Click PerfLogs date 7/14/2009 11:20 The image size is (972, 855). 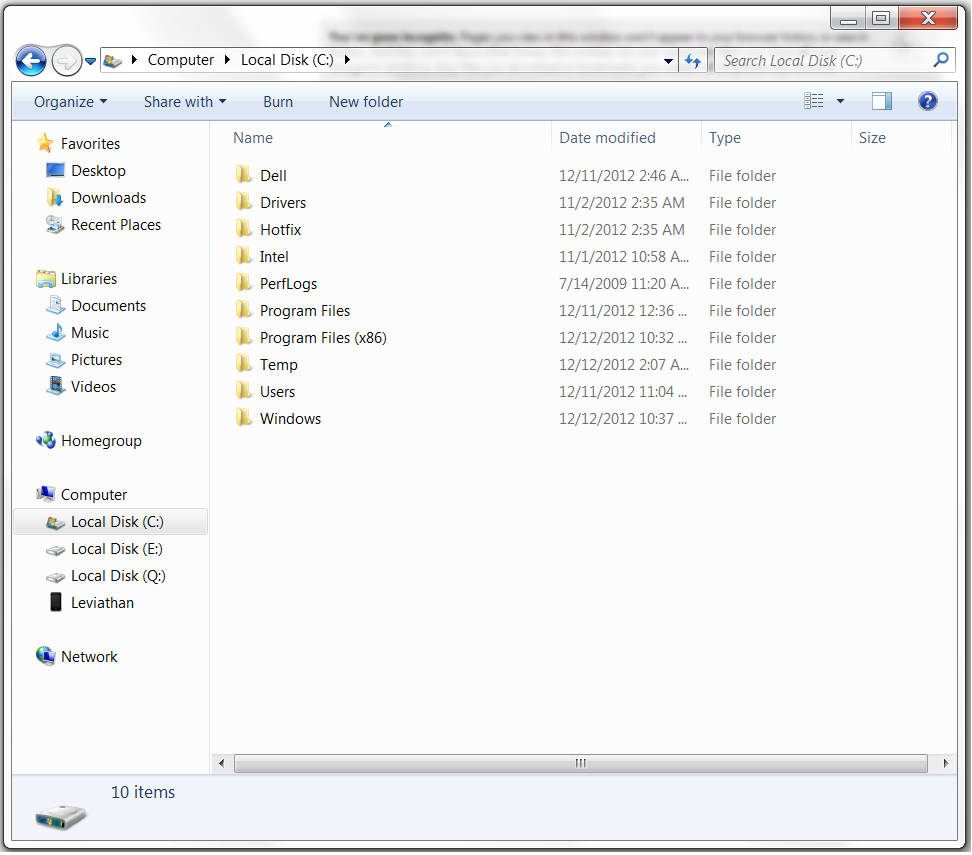coord(624,284)
